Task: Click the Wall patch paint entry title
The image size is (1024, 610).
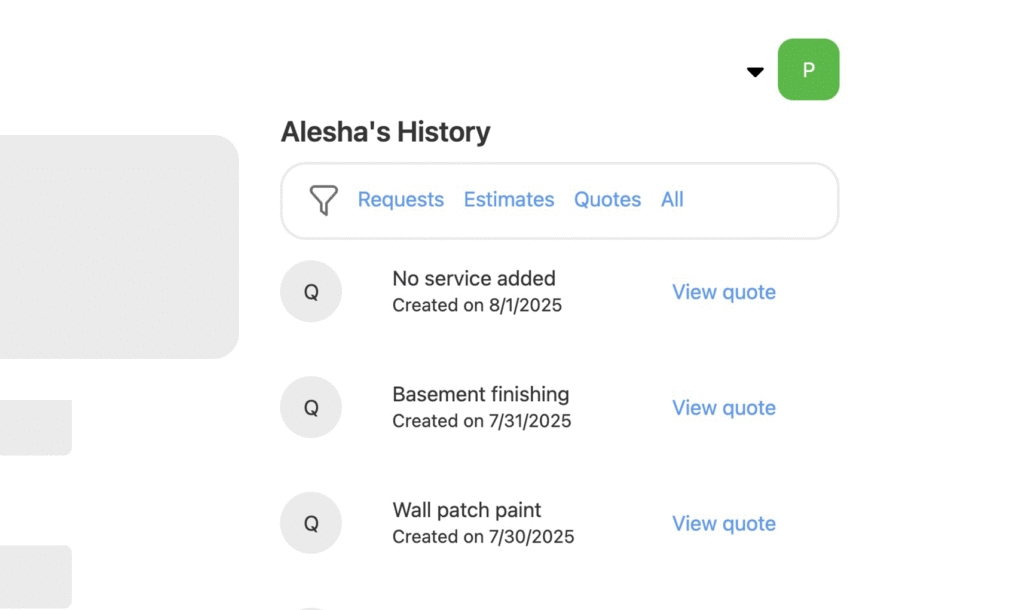Action: [x=466, y=510]
